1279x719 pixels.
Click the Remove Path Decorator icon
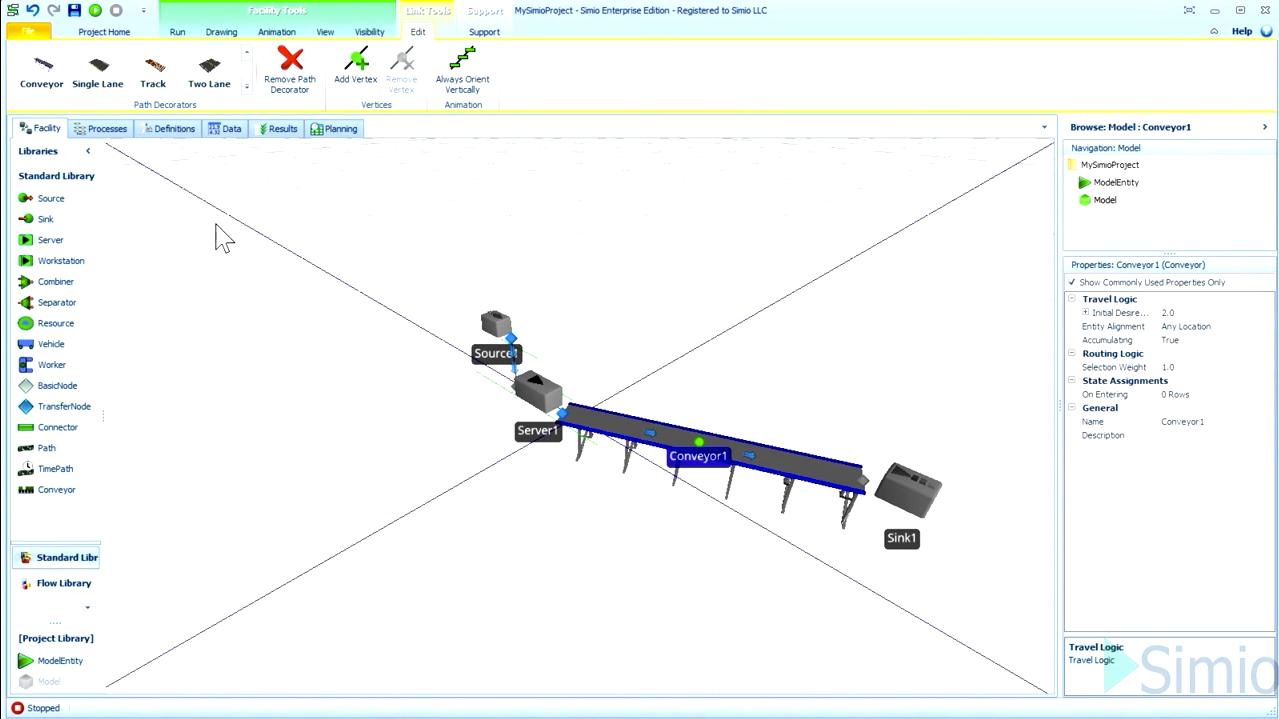coord(290,61)
